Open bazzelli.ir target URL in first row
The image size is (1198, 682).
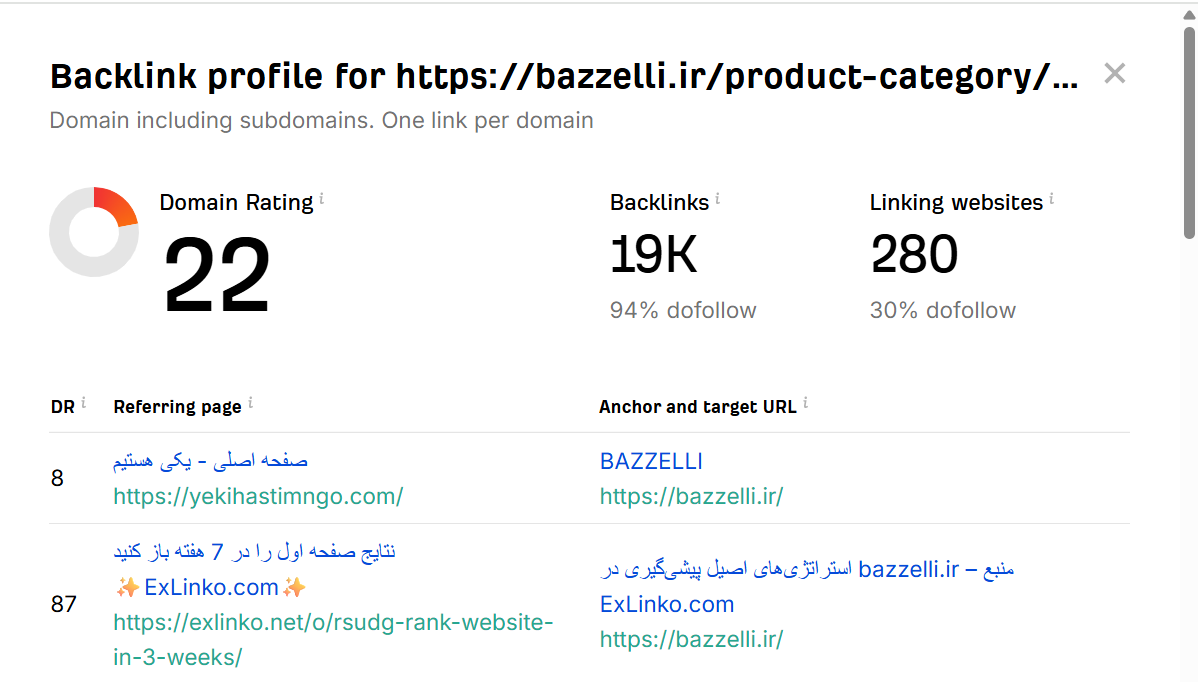[691, 496]
